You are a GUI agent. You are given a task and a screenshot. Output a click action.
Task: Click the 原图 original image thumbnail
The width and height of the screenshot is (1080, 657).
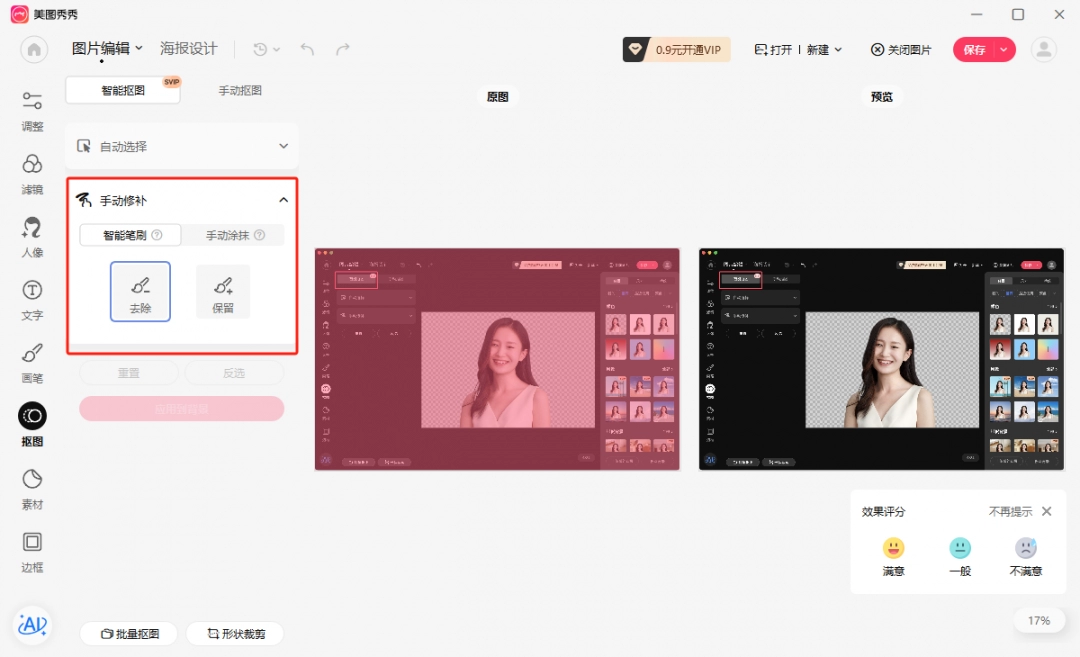(x=497, y=359)
